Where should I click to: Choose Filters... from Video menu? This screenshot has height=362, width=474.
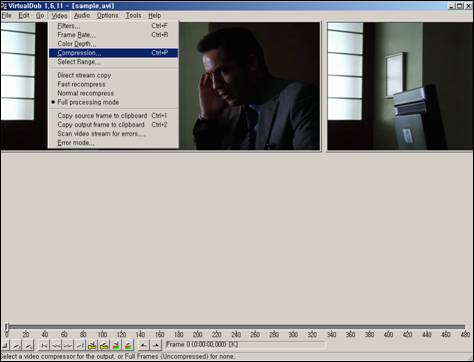pos(113,26)
